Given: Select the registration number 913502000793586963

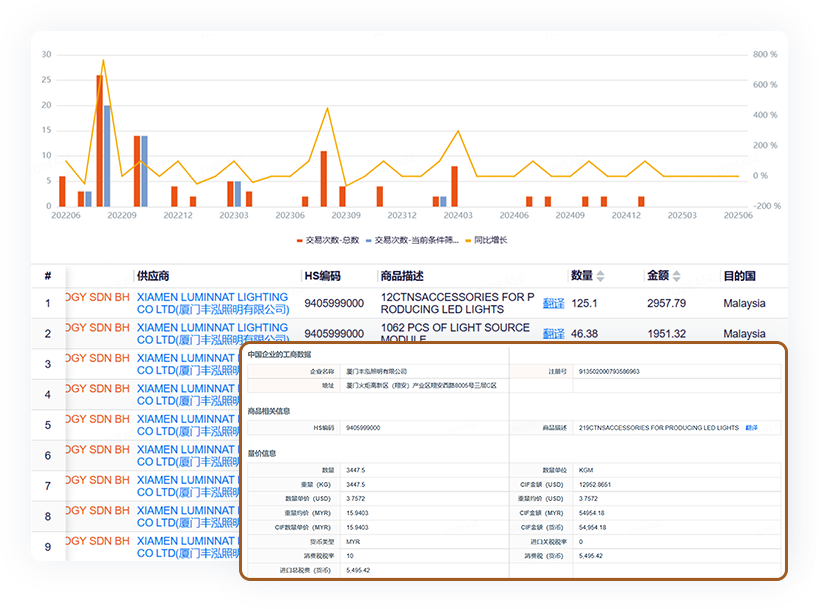Looking at the screenshot, I should (612, 371).
